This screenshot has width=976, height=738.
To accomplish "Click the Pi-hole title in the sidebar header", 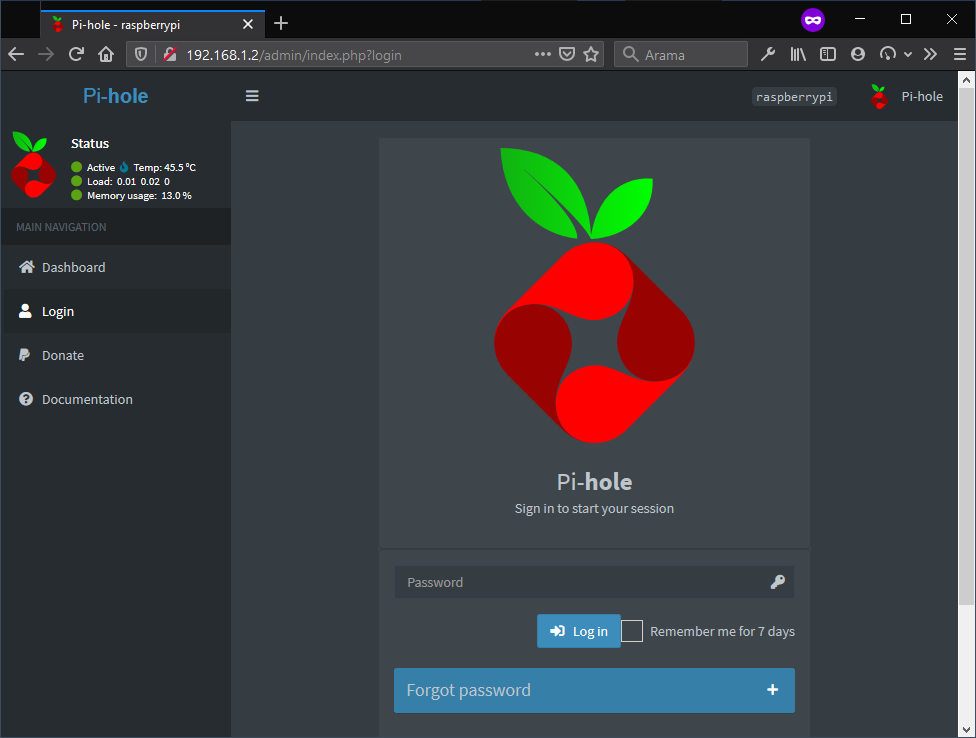I will (116, 96).
